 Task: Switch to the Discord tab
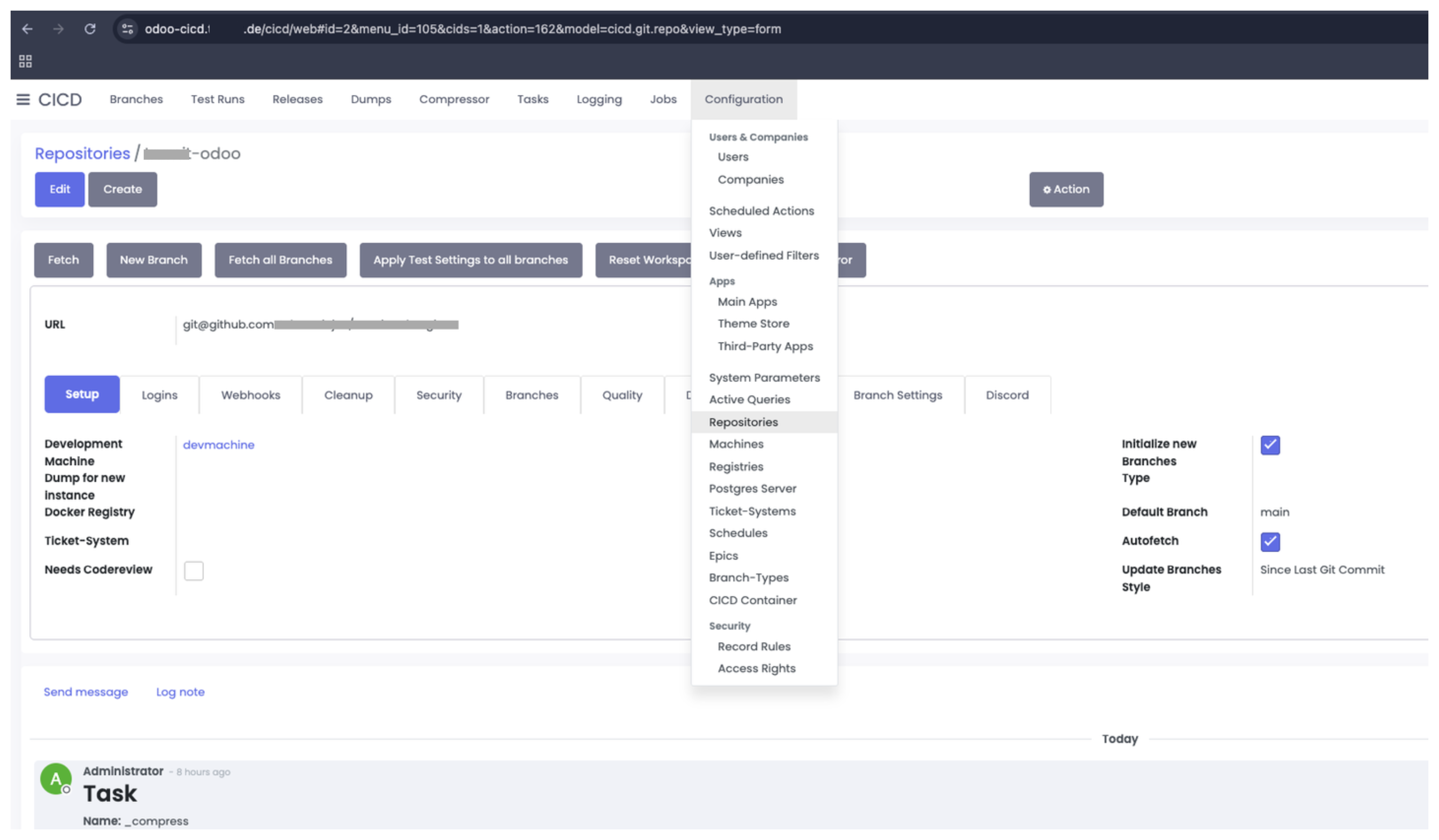click(x=1007, y=396)
